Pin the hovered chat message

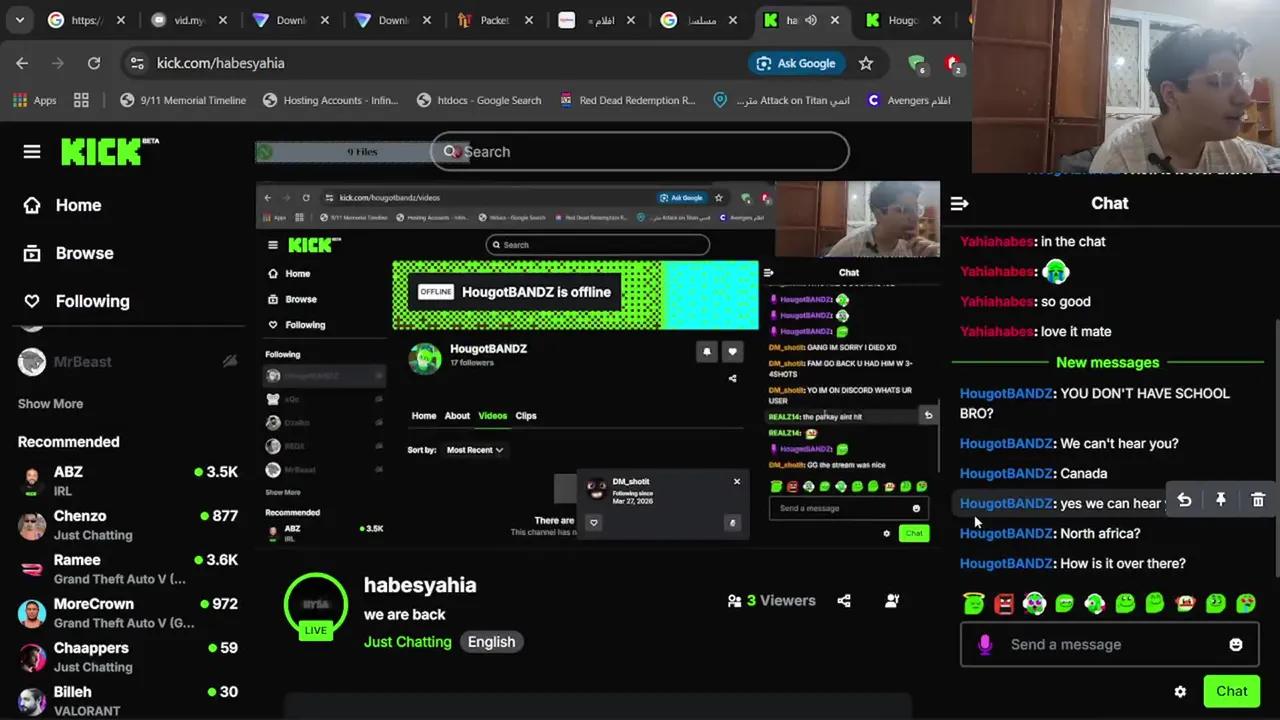point(1221,500)
